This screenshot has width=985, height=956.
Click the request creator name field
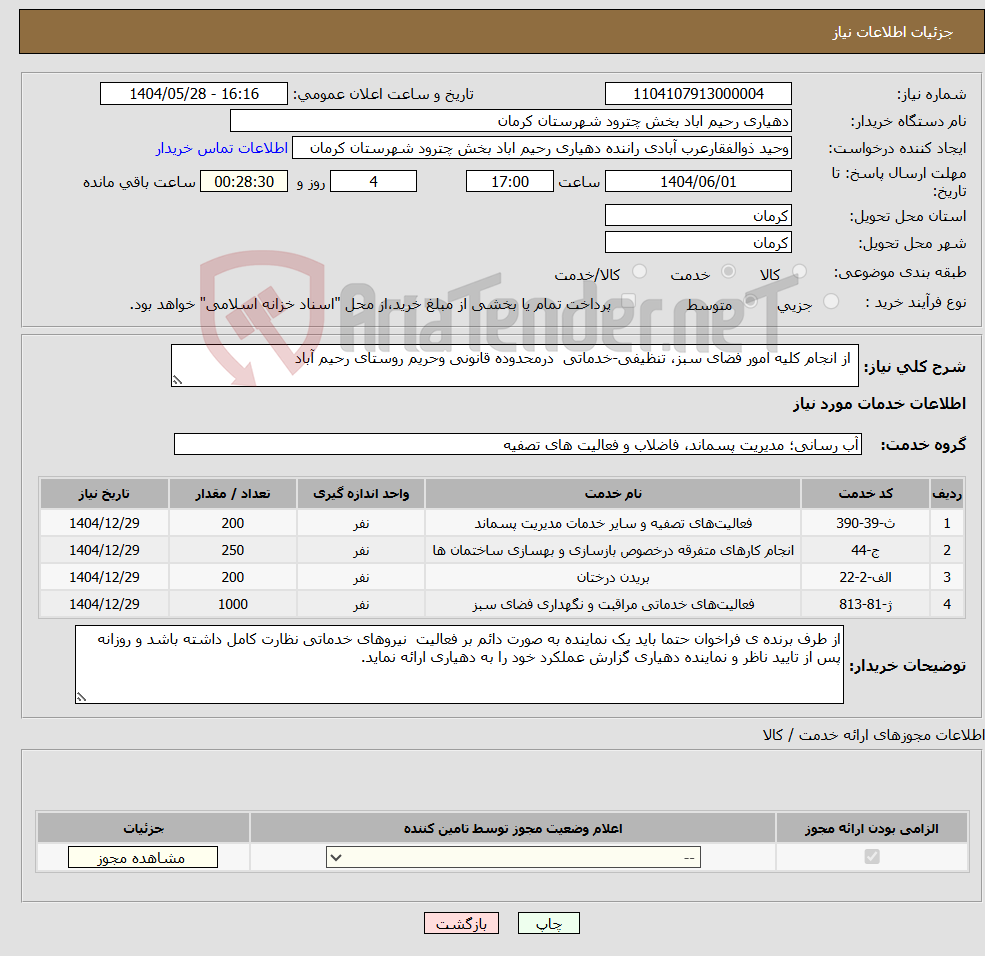click(541, 148)
